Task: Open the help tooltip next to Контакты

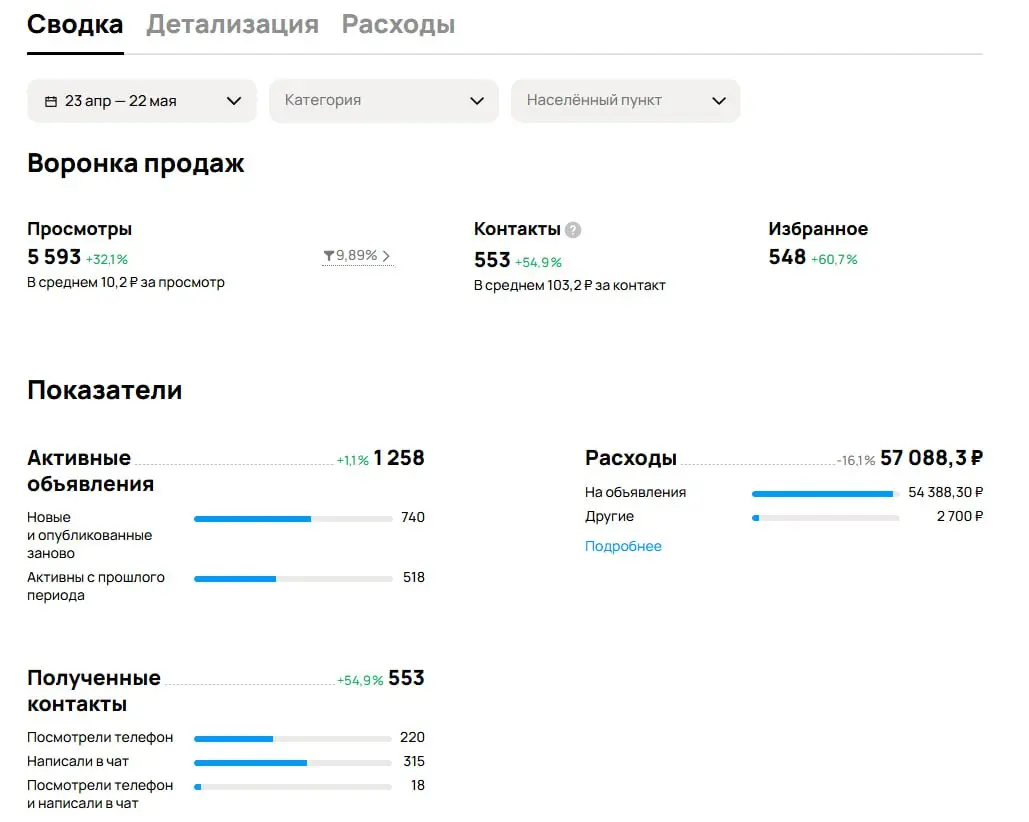Action: tap(571, 229)
